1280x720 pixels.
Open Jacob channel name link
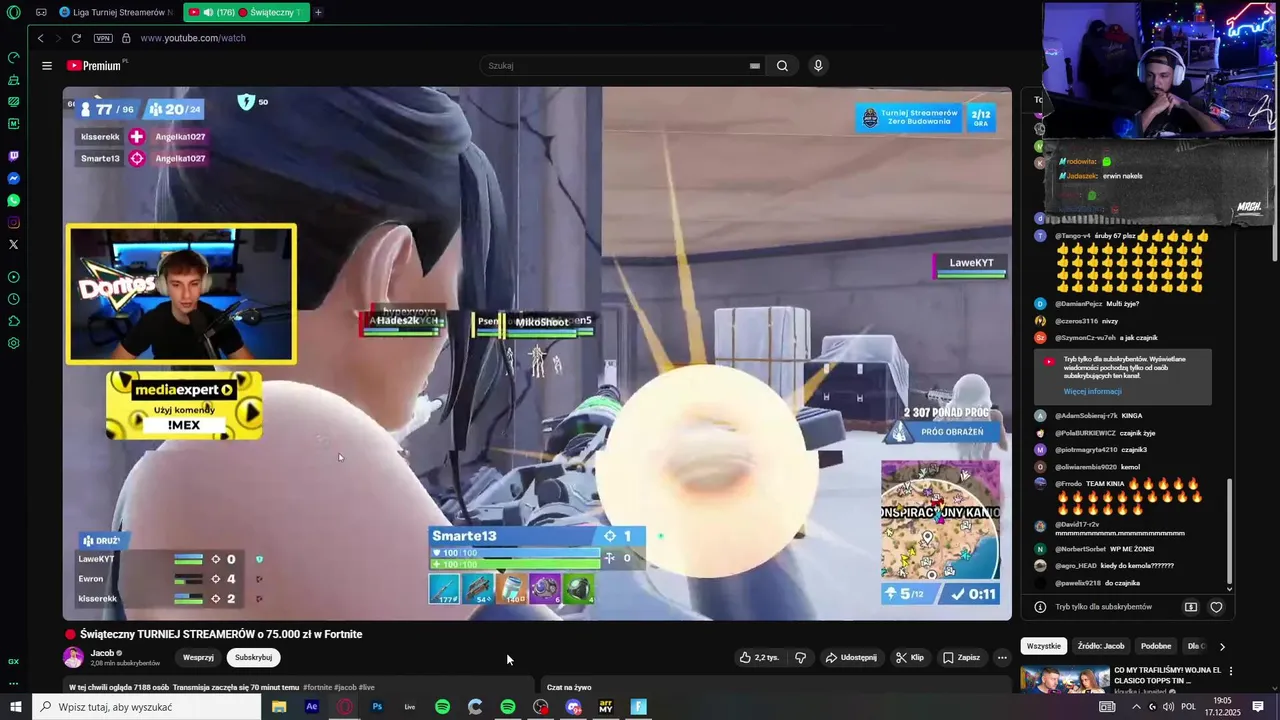(x=102, y=653)
